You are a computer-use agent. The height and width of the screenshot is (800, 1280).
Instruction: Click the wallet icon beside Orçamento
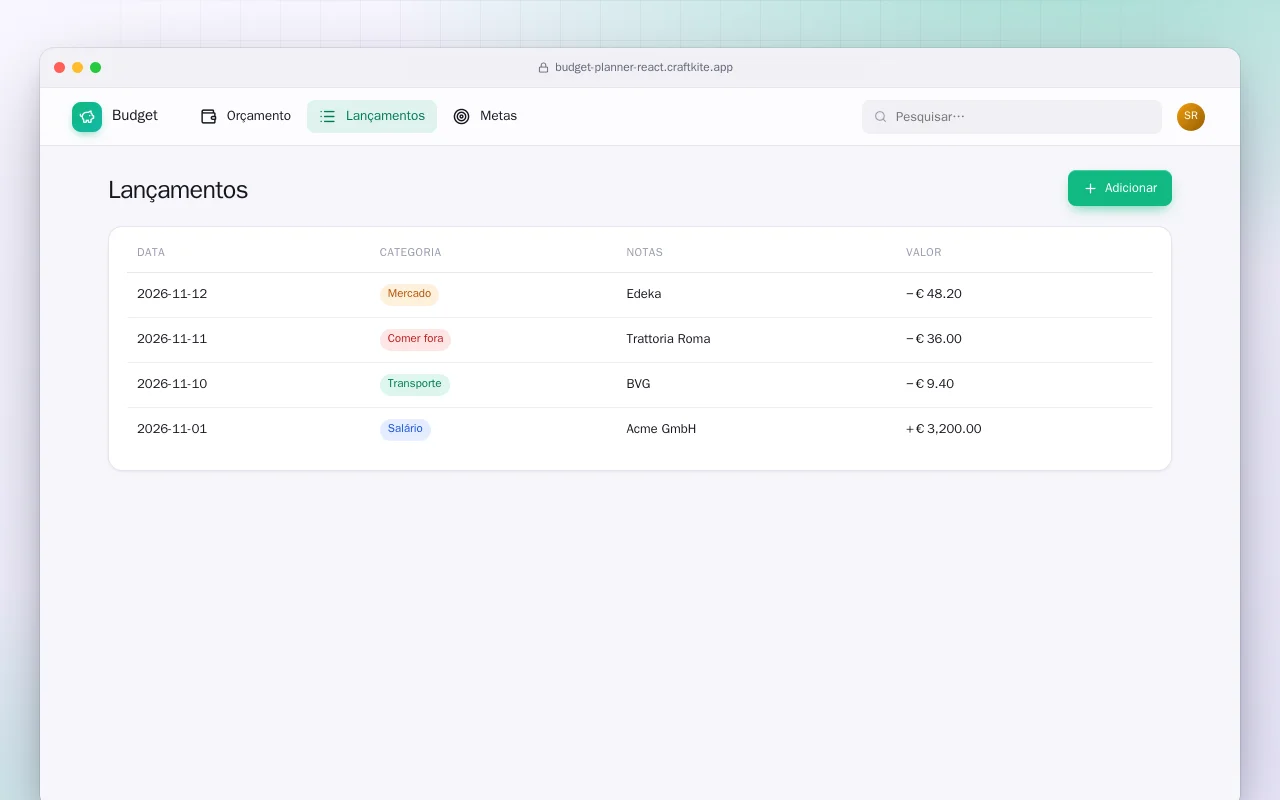coord(209,116)
